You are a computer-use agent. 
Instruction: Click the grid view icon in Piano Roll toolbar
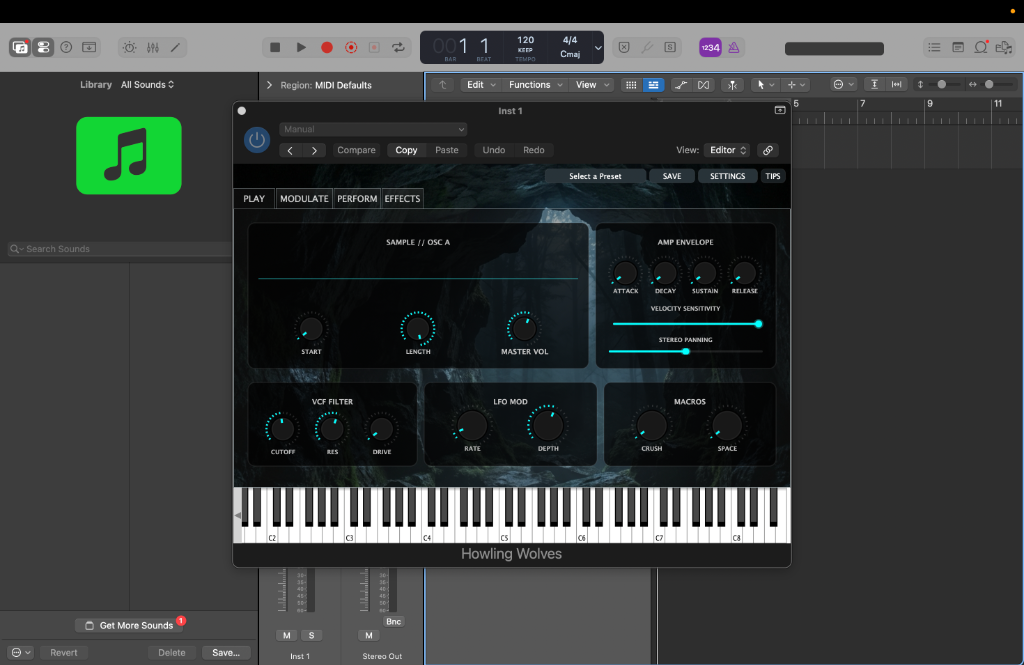[x=631, y=84]
